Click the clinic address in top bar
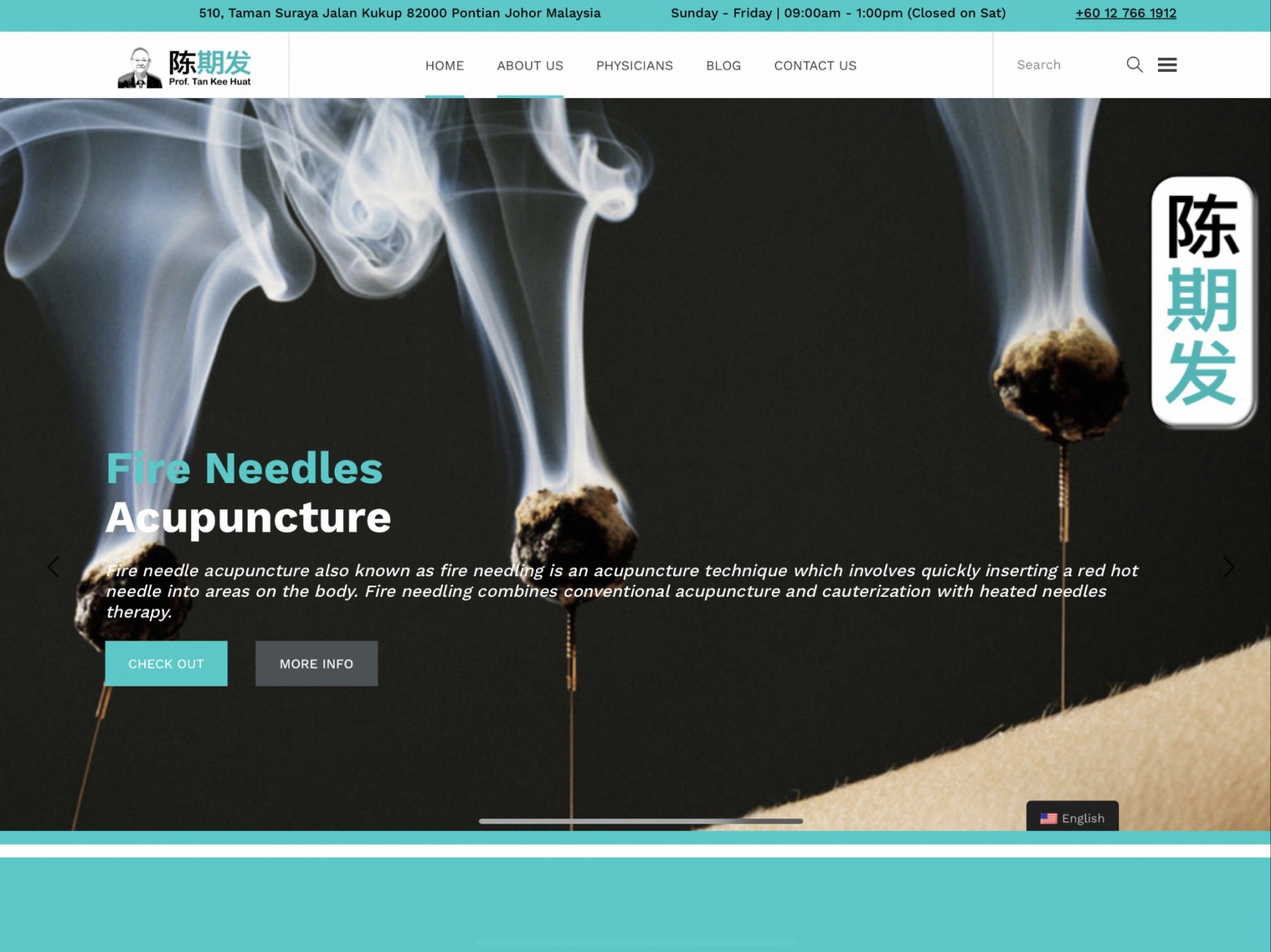Viewport: 1271px width, 952px height. click(x=400, y=13)
